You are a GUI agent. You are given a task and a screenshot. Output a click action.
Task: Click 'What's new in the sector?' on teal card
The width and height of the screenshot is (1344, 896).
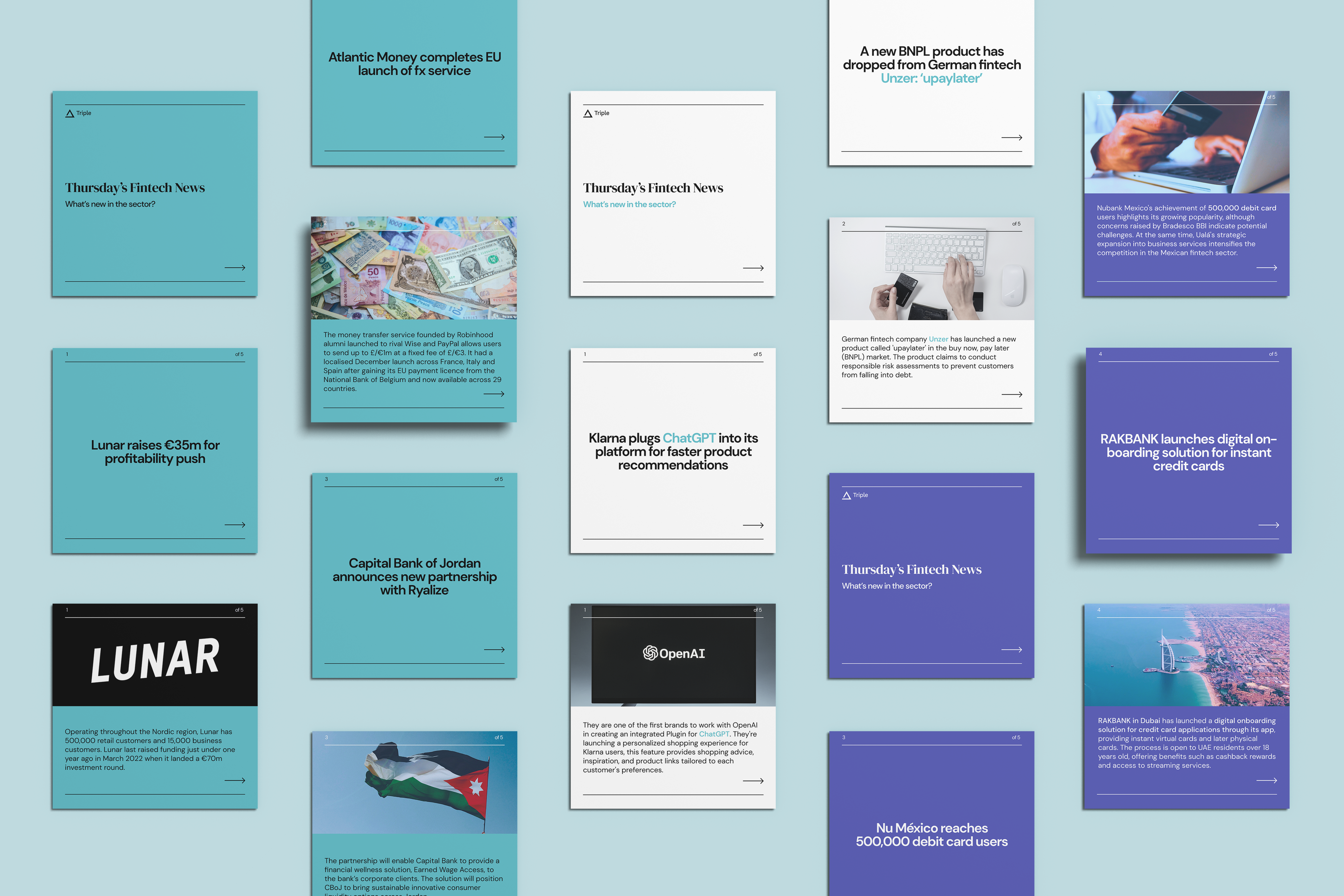[110, 205]
